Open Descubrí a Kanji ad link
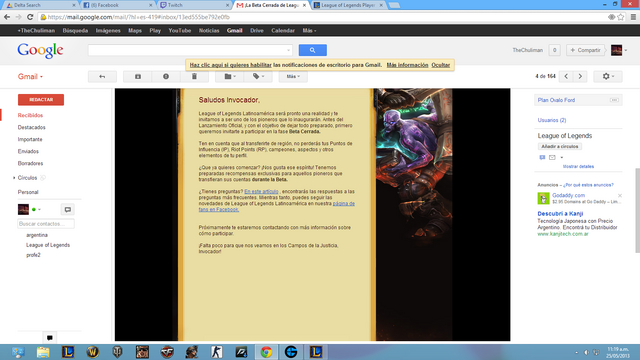This screenshot has height=360, width=640. click(x=560, y=213)
